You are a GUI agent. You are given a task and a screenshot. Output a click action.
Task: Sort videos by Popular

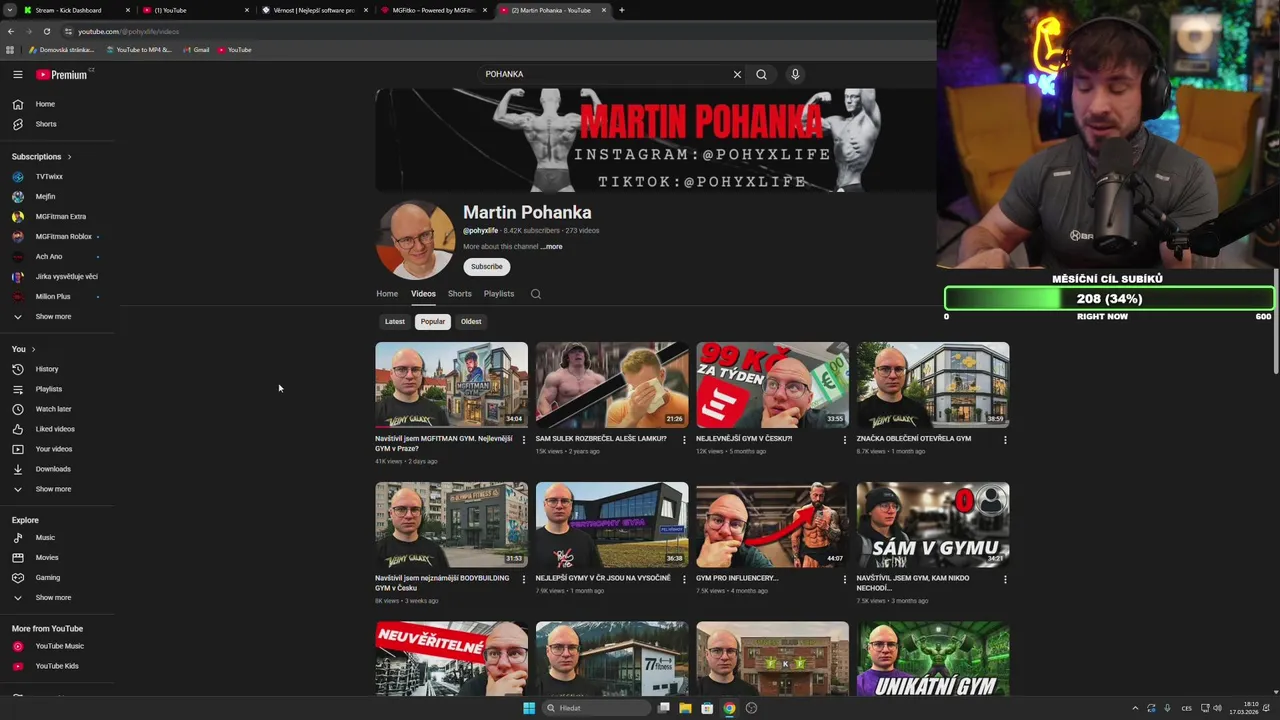[433, 322]
